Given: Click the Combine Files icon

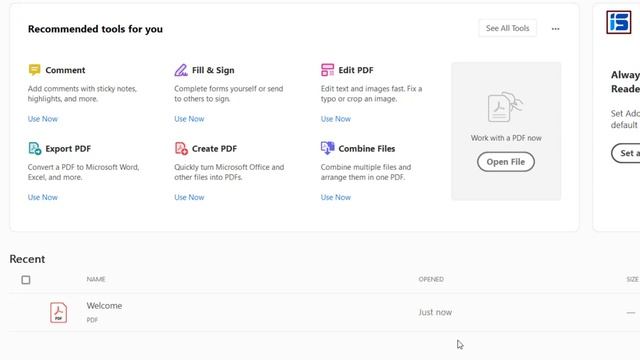Looking at the screenshot, I should pos(327,148).
